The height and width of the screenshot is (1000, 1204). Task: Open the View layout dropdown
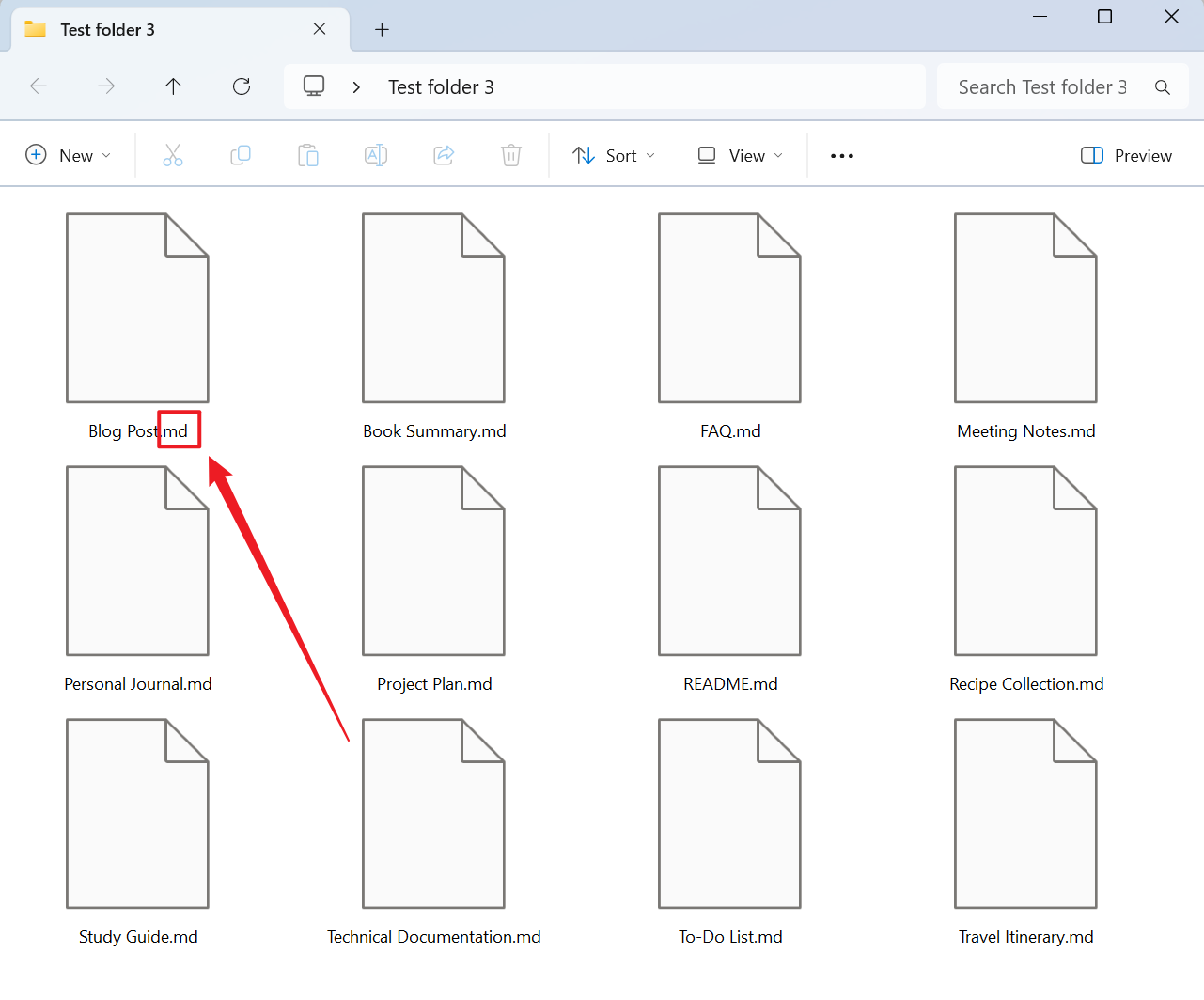coord(740,155)
